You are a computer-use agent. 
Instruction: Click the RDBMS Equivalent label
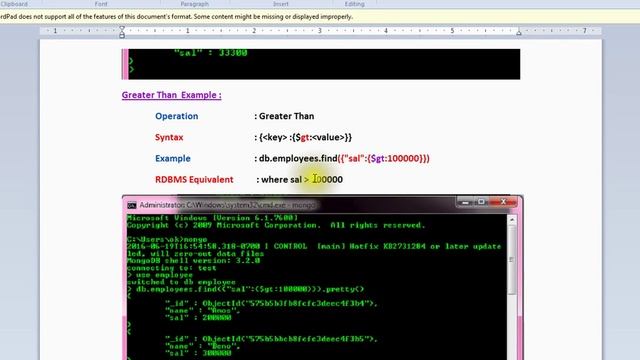tap(194, 180)
